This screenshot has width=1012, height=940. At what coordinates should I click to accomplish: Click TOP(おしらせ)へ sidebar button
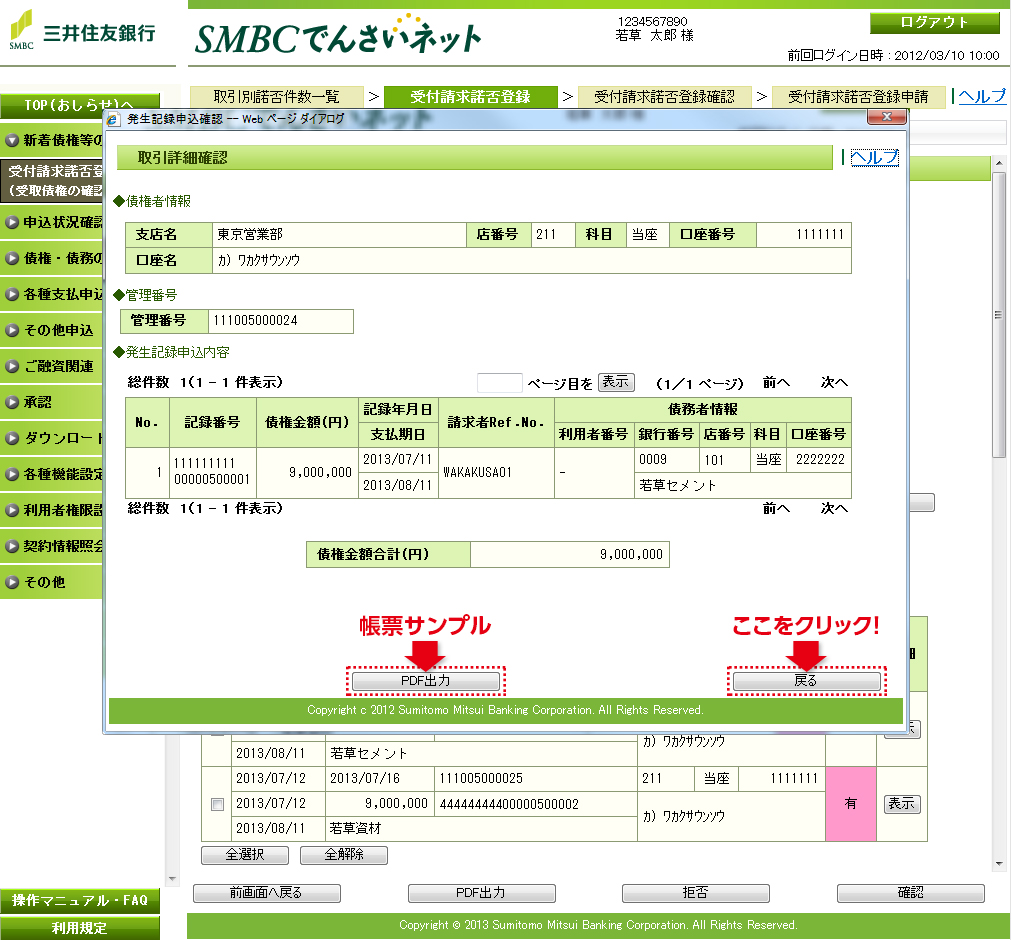click(79, 105)
